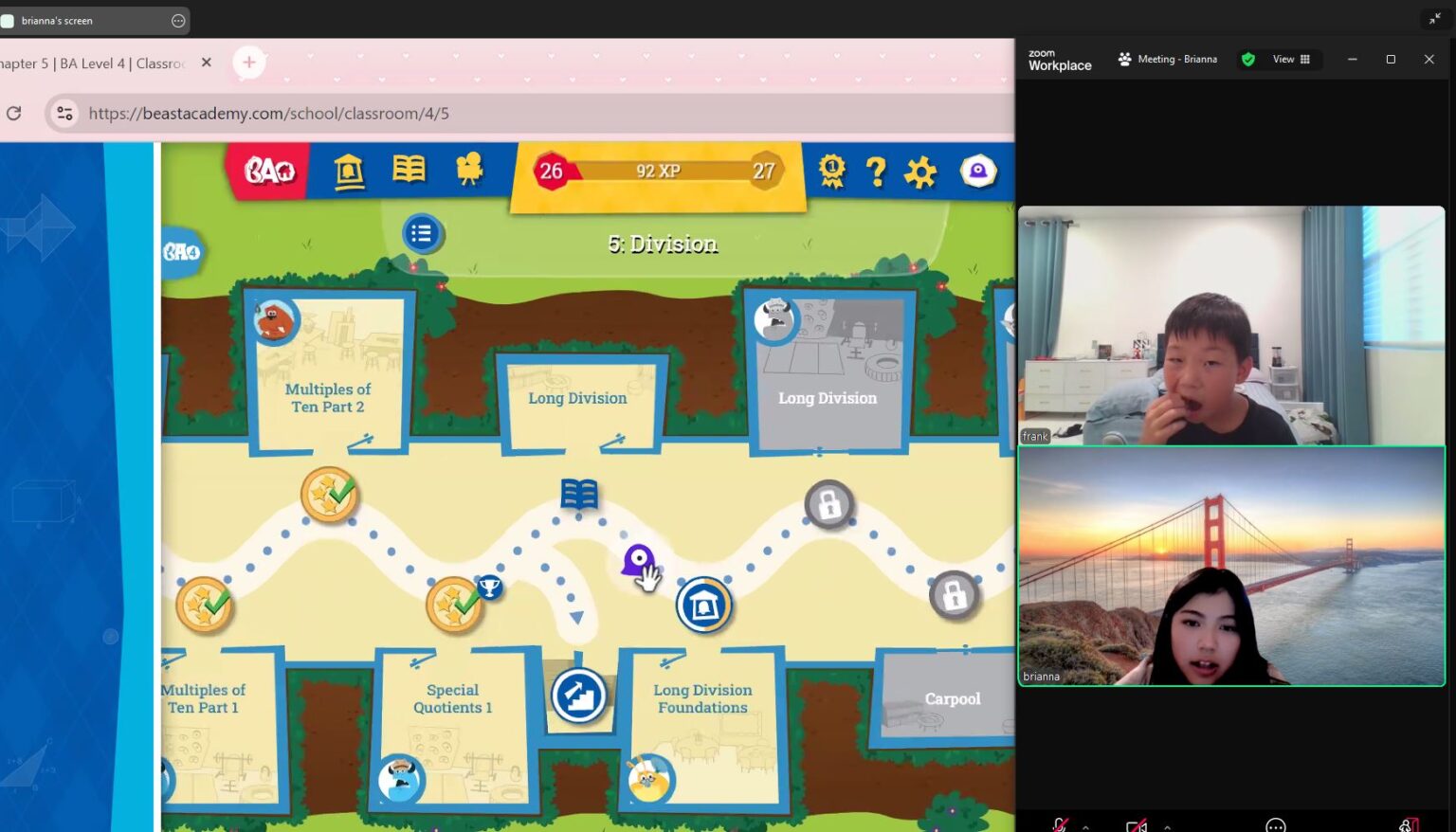Image resolution: width=1456 pixels, height=832 pixels.
Task: Click the Zoom Workplace logo
Action: (1060, 60)
